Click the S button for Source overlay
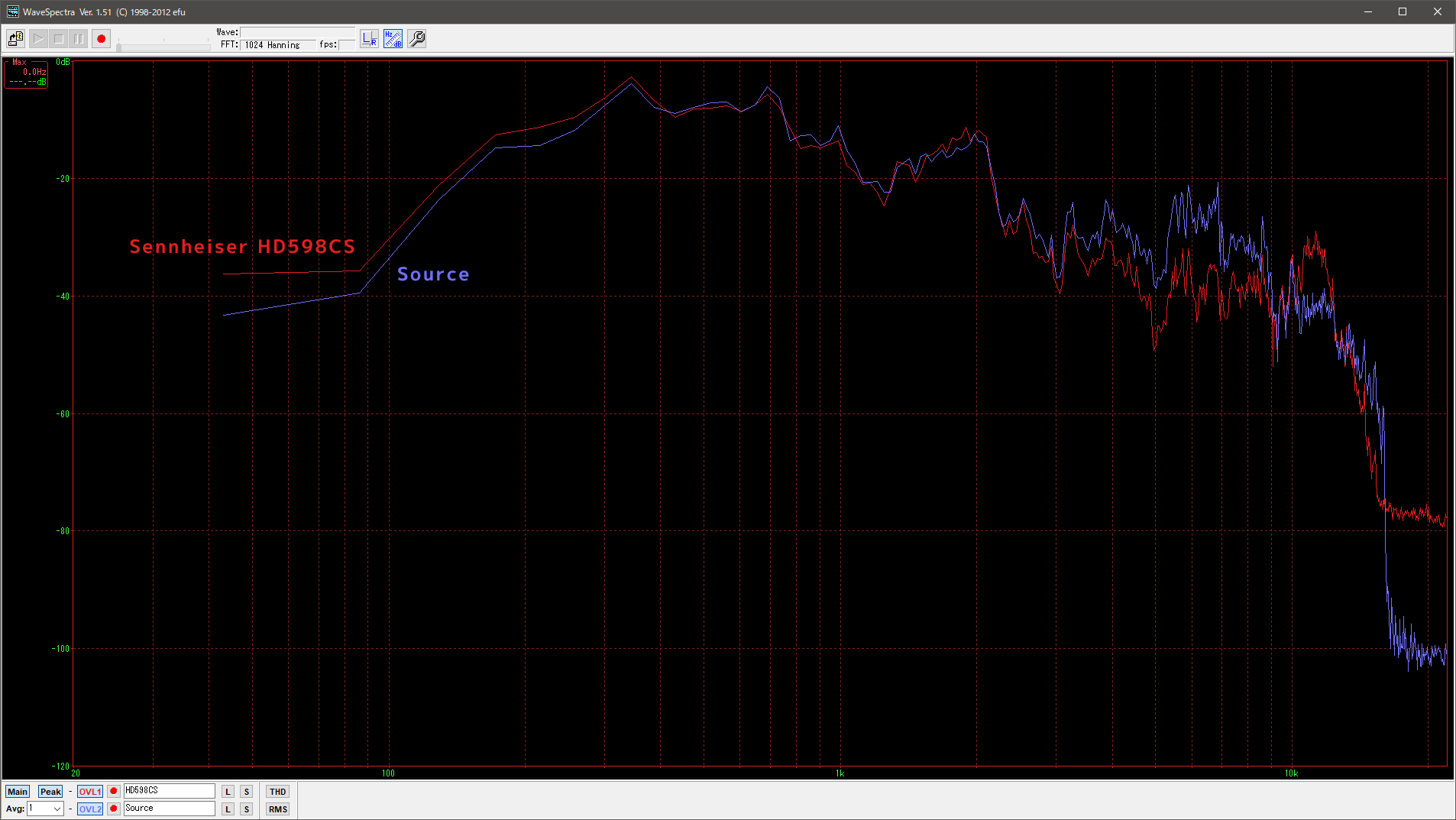 [246, 809]
